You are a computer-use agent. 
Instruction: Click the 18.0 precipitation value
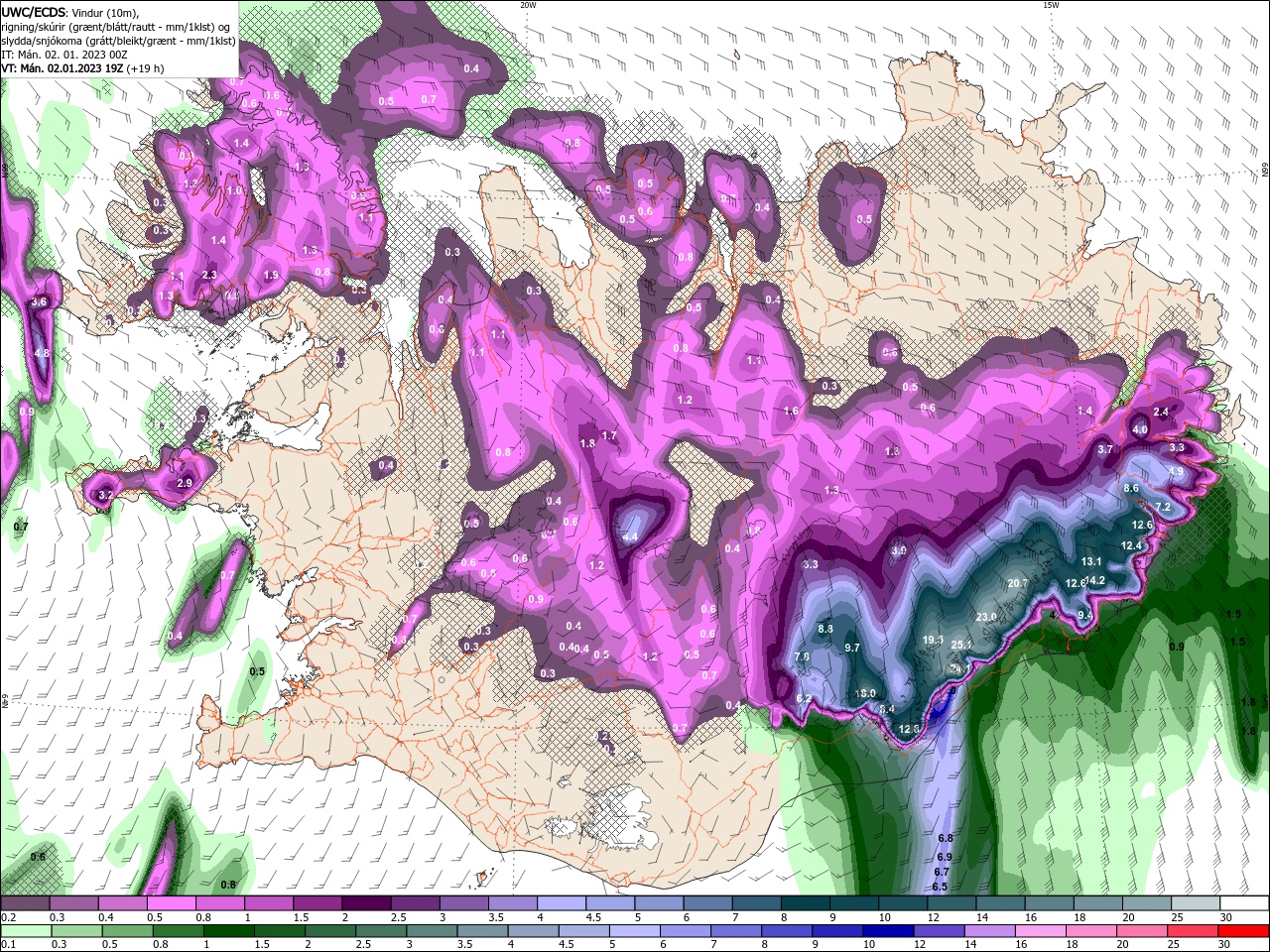pos(865,693)
